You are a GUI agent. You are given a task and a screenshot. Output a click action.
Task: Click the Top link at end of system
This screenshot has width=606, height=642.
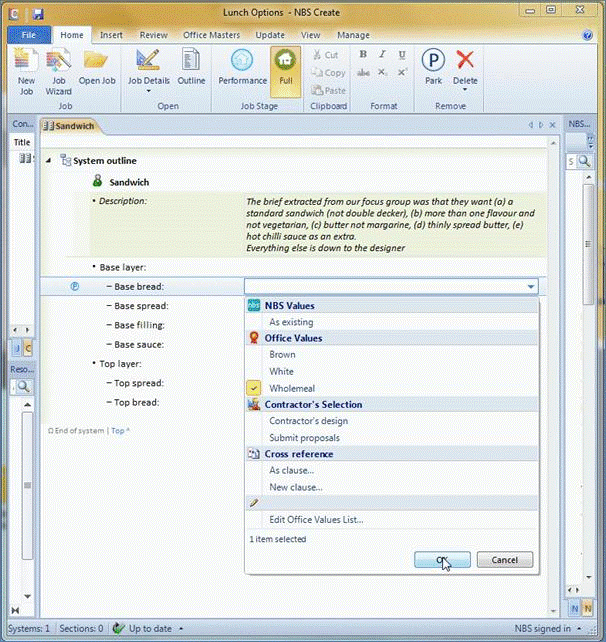coord(120,431)
